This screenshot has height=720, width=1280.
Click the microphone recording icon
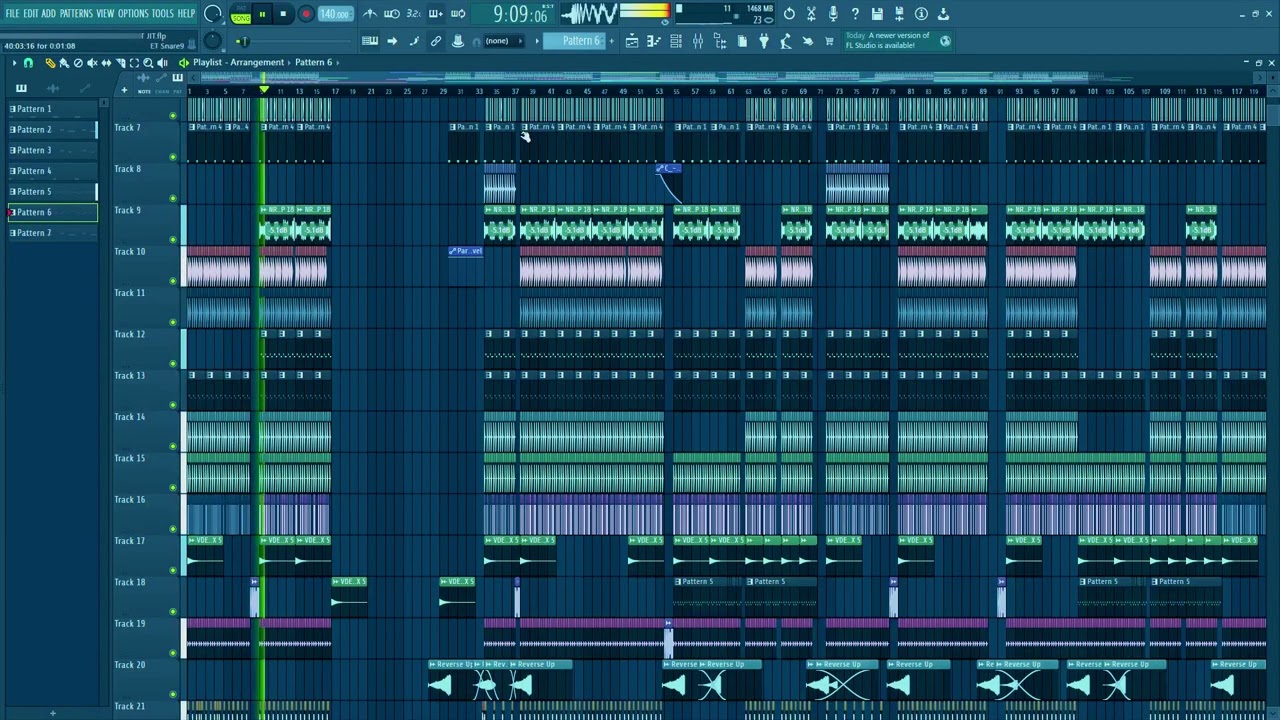[x=833, y=14]
